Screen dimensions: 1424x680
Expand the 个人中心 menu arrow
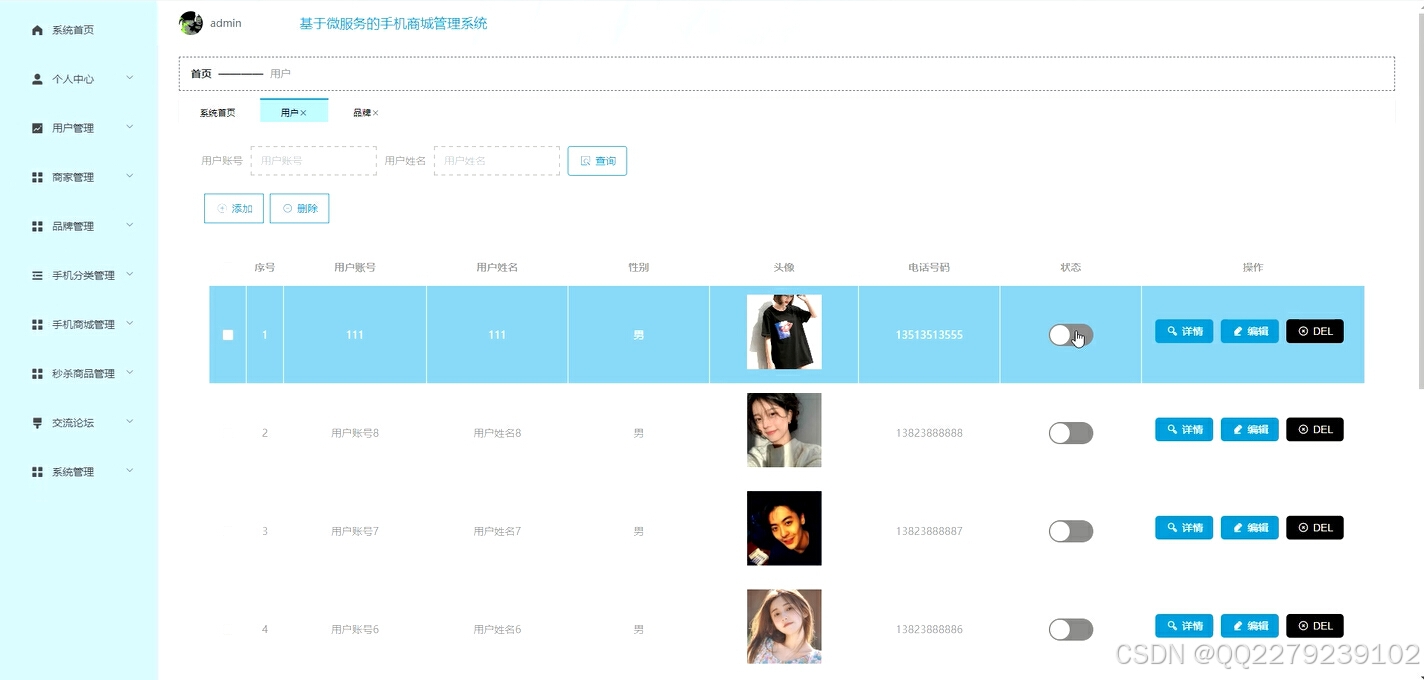[130, 78]
